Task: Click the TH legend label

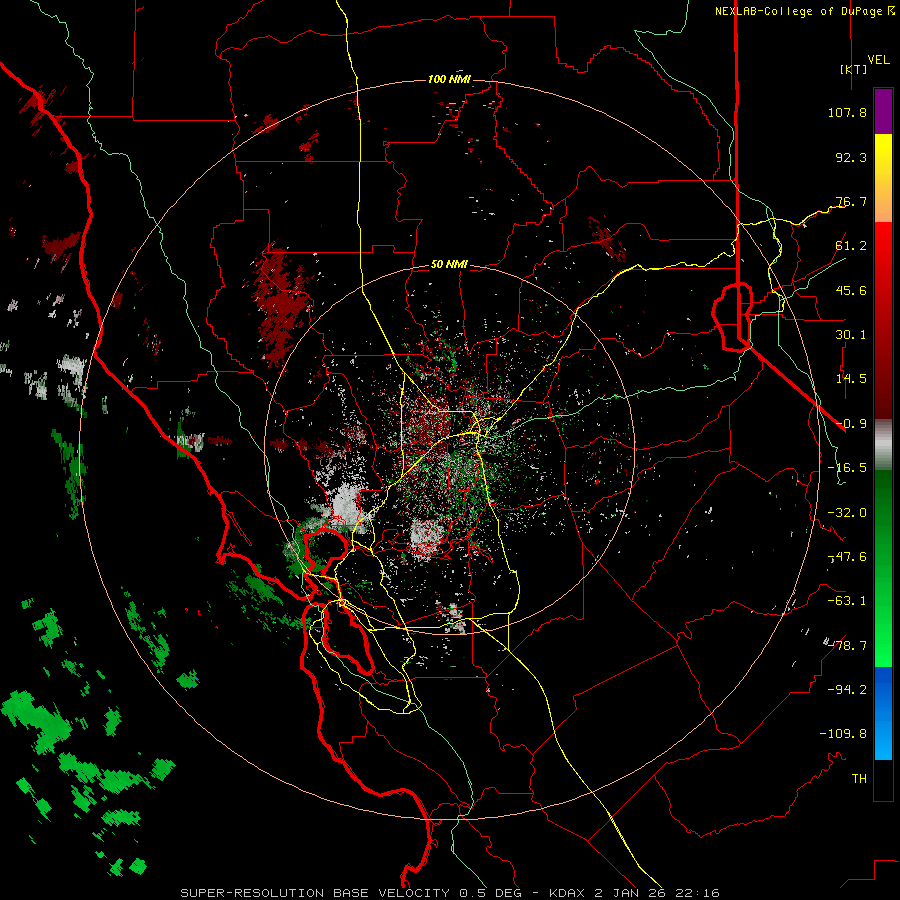Action: pyautogui.click(x=859, y=779)
